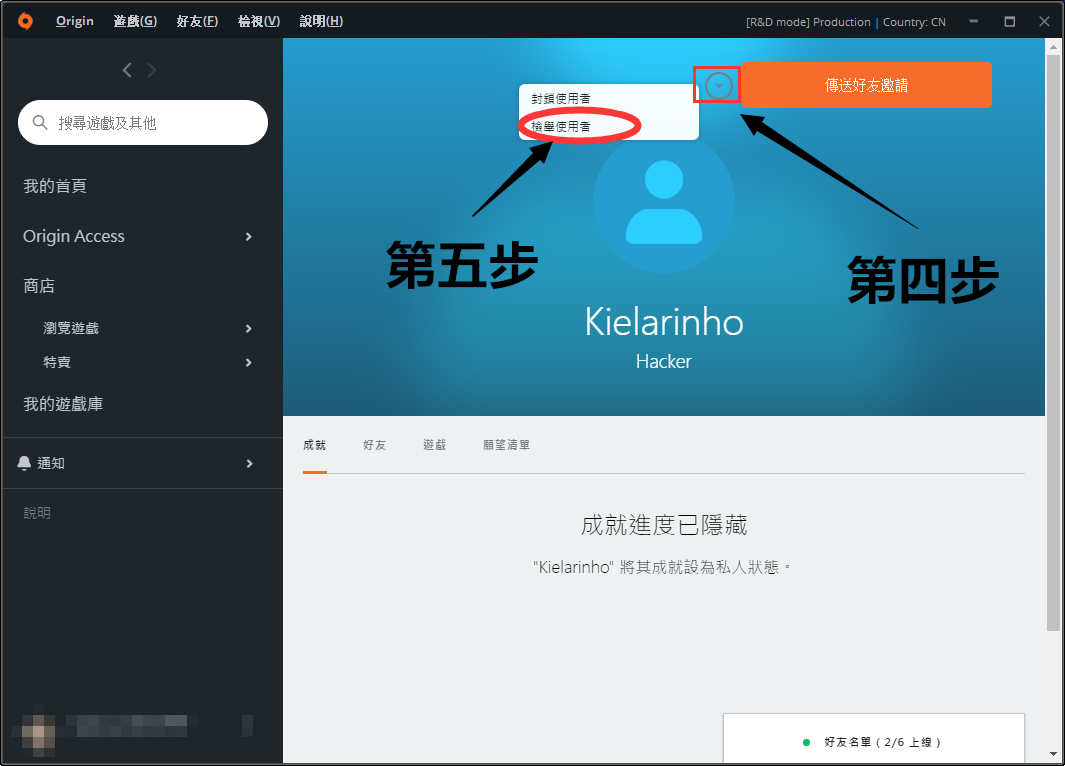Switch to the 好友 tab
The height and width of the screenshot is (766, 1065).
point(374,445)
